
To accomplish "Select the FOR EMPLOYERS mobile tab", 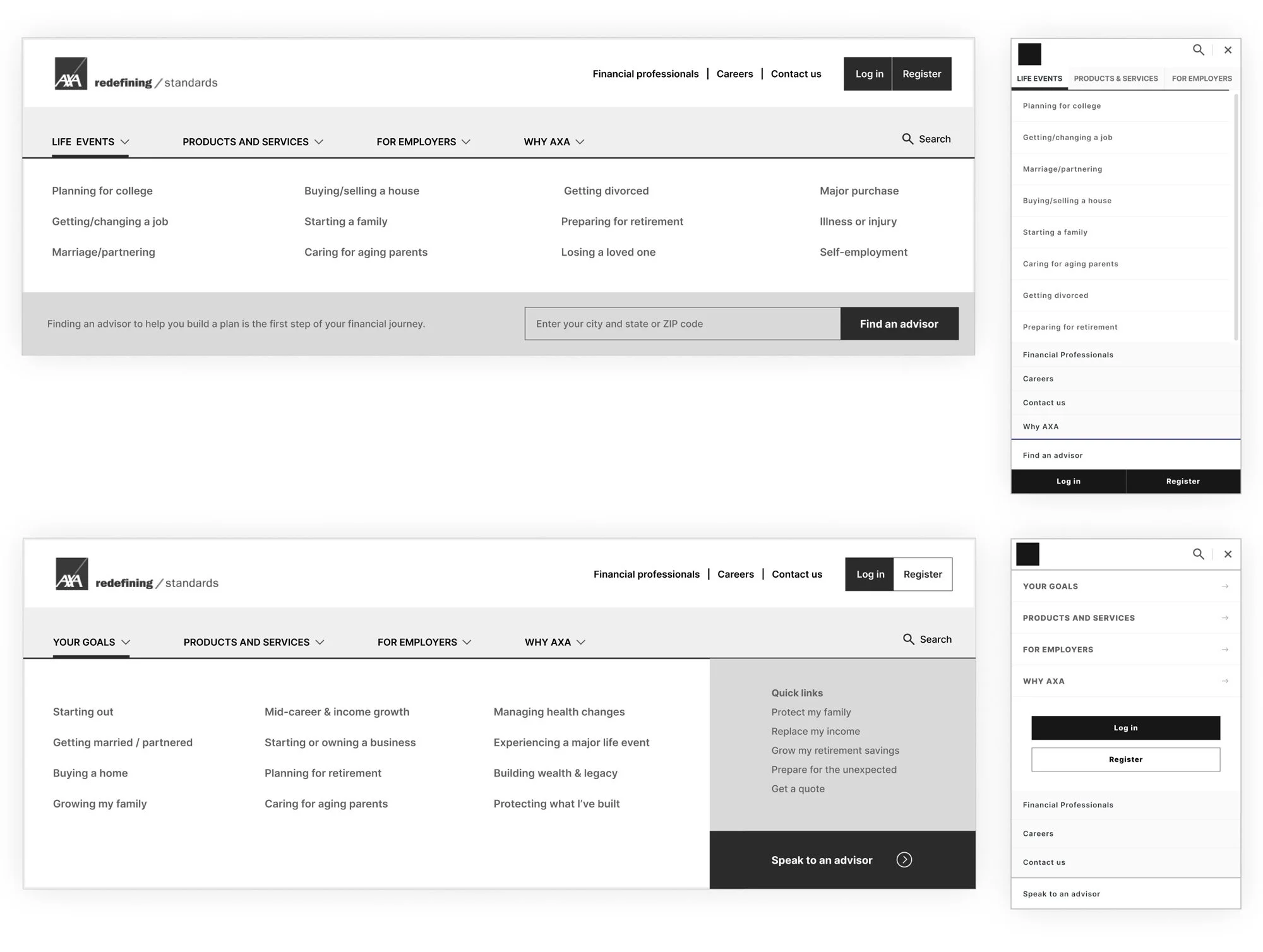I will (x=1201, y=78).
